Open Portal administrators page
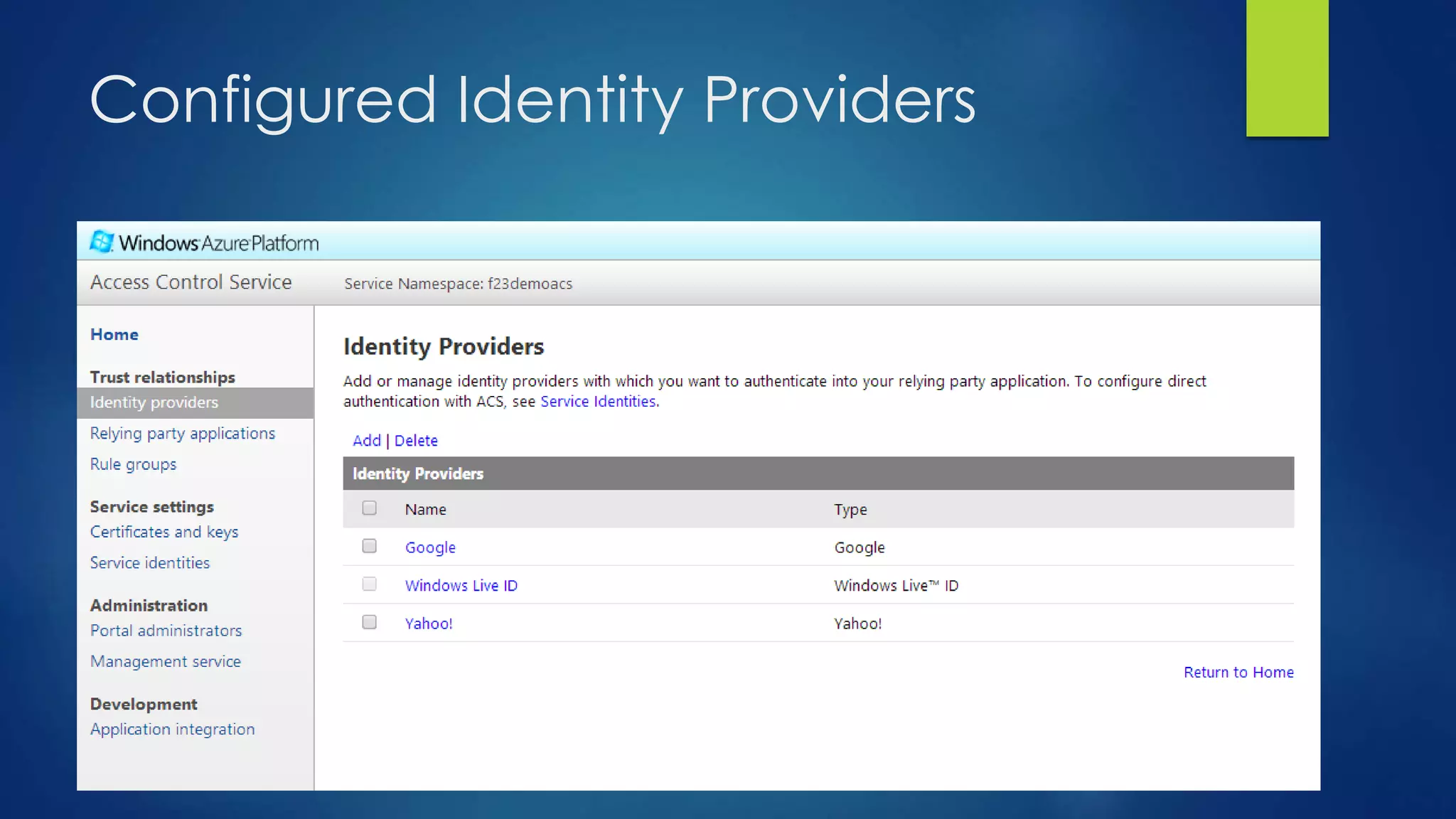Screen dimensions: 1456x819 [166, 631]
